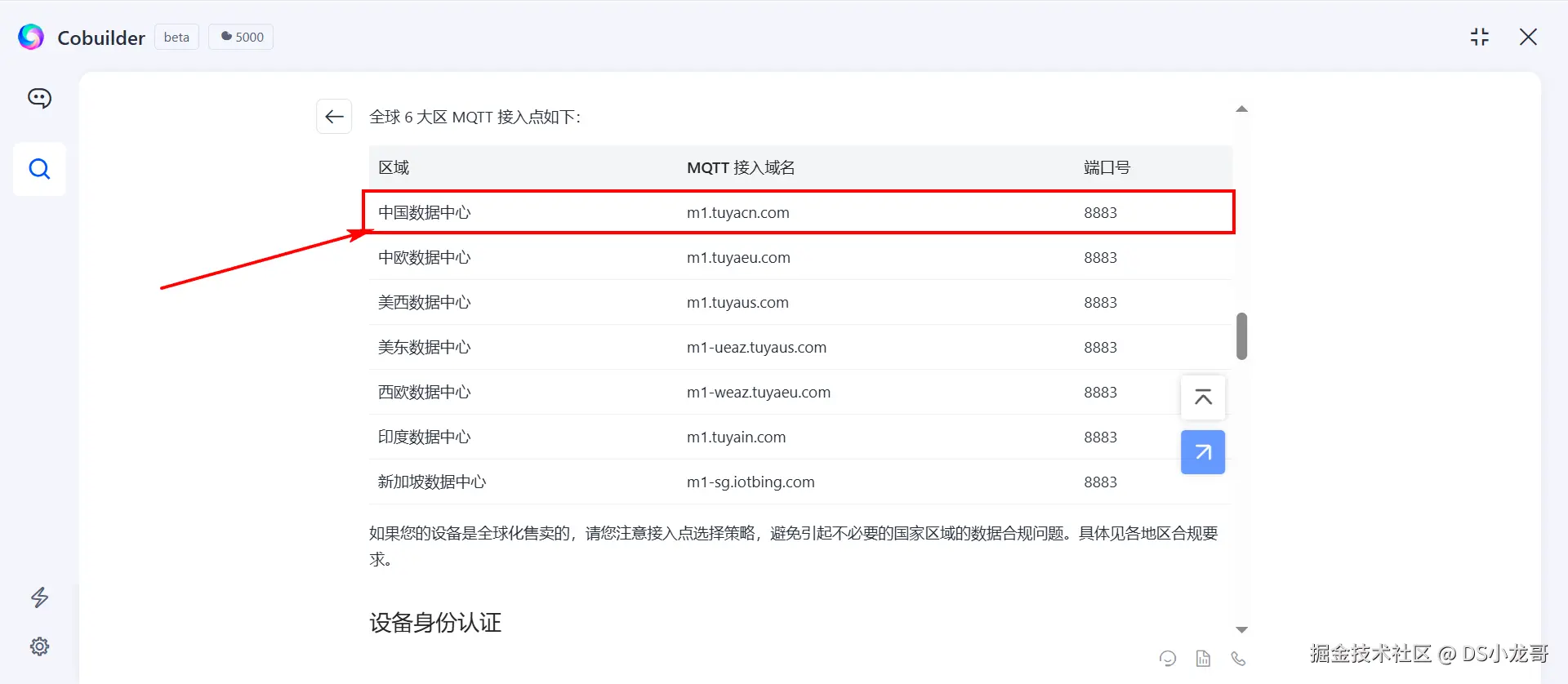Click the 区域 column header

[x=394, y=167]
